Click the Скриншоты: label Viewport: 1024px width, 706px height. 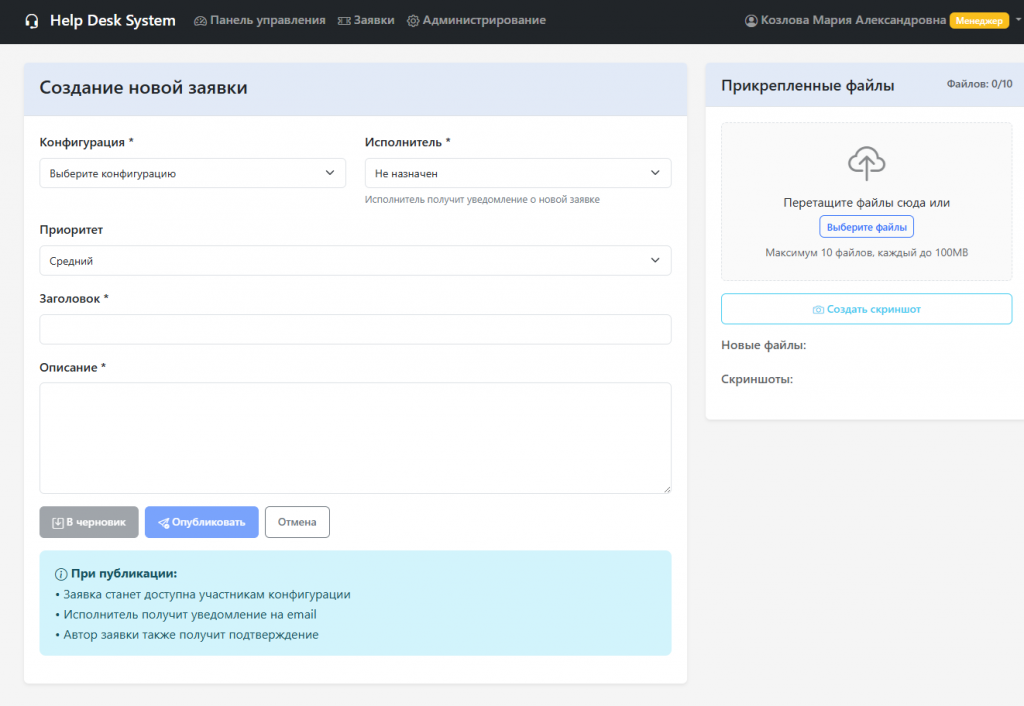pos(757,379)
